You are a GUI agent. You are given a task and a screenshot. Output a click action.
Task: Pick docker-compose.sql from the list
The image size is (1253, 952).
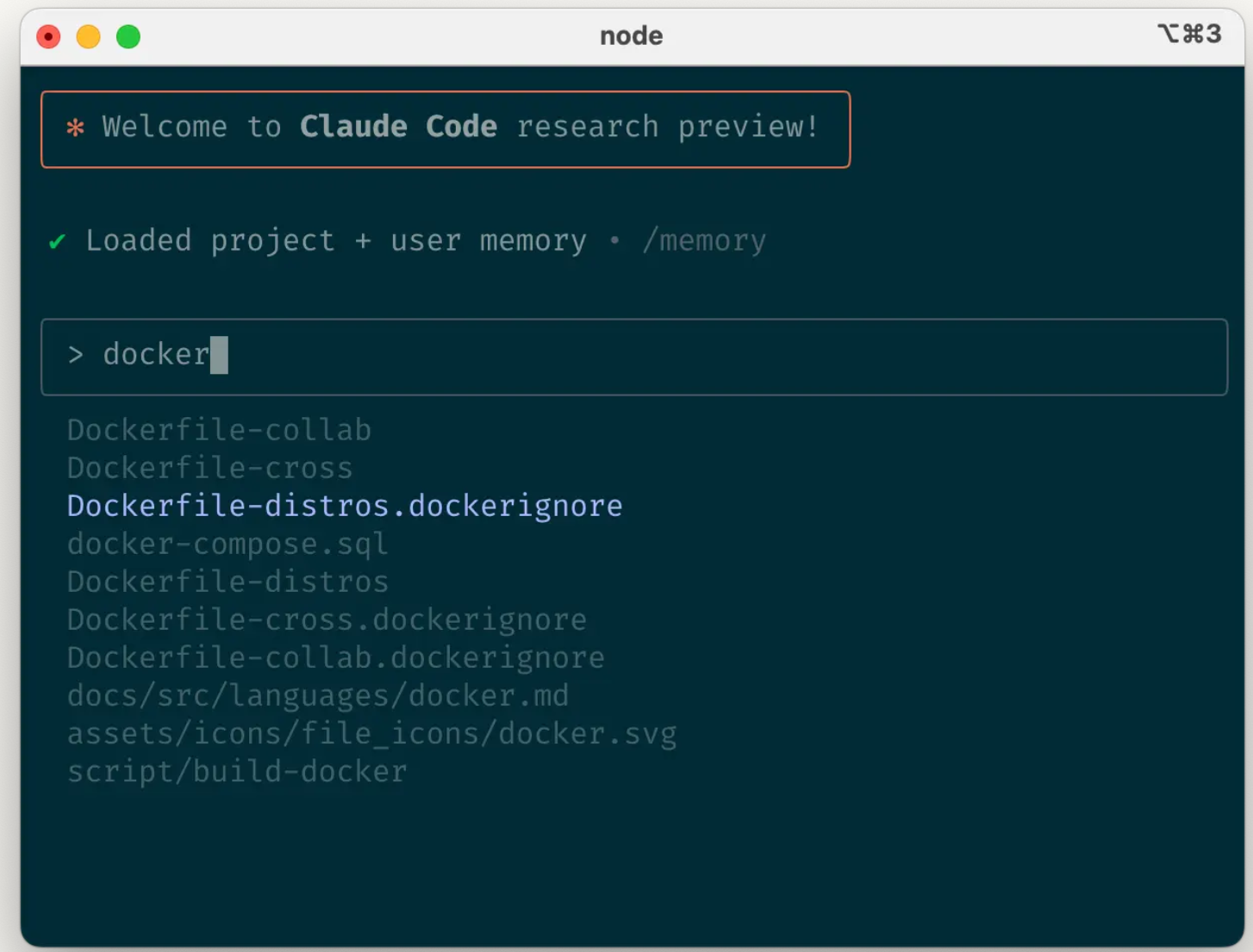click(x=228, y=544)
